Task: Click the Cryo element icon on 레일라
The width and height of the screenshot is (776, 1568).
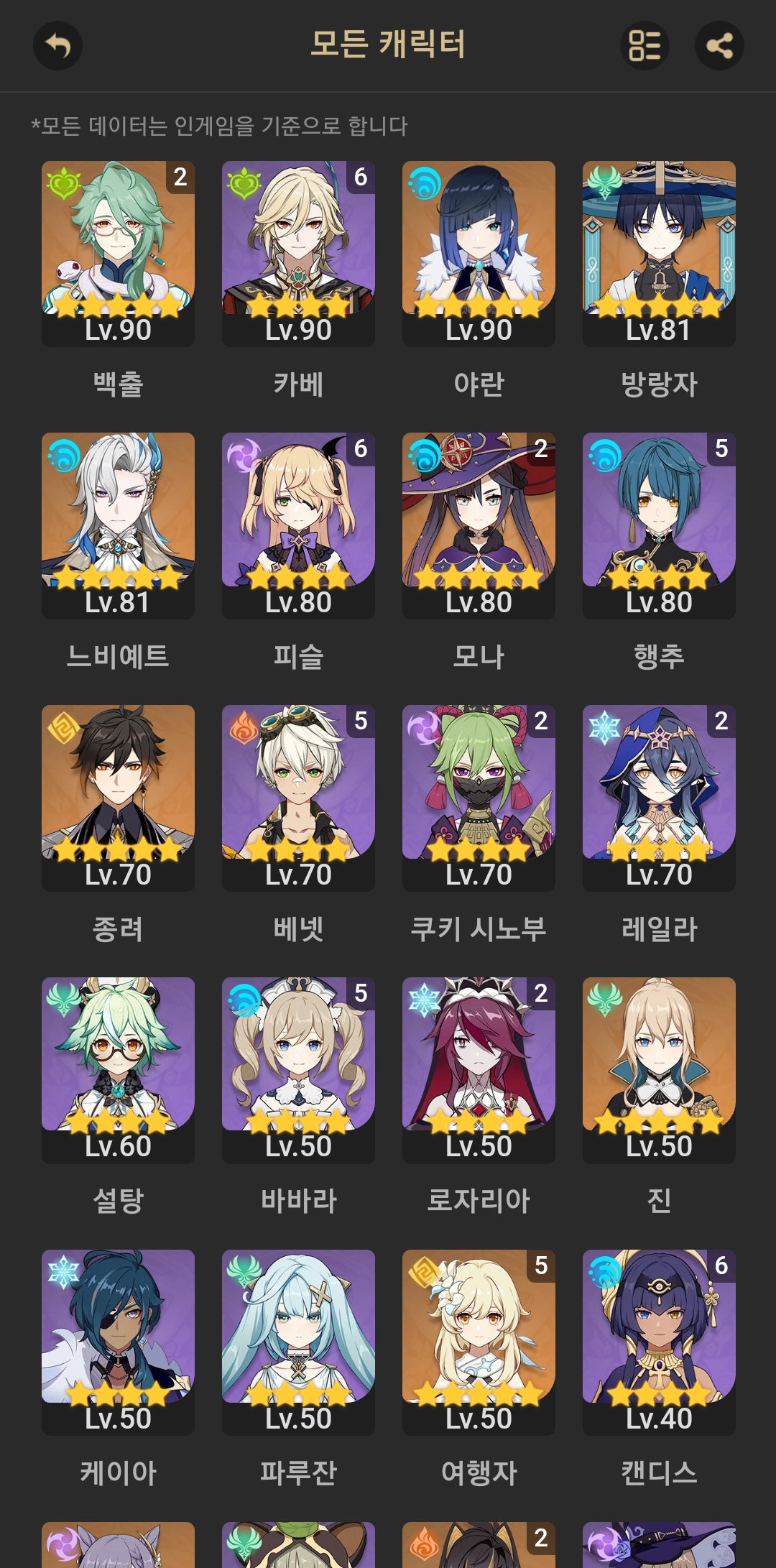Action: tap(604, 727)
